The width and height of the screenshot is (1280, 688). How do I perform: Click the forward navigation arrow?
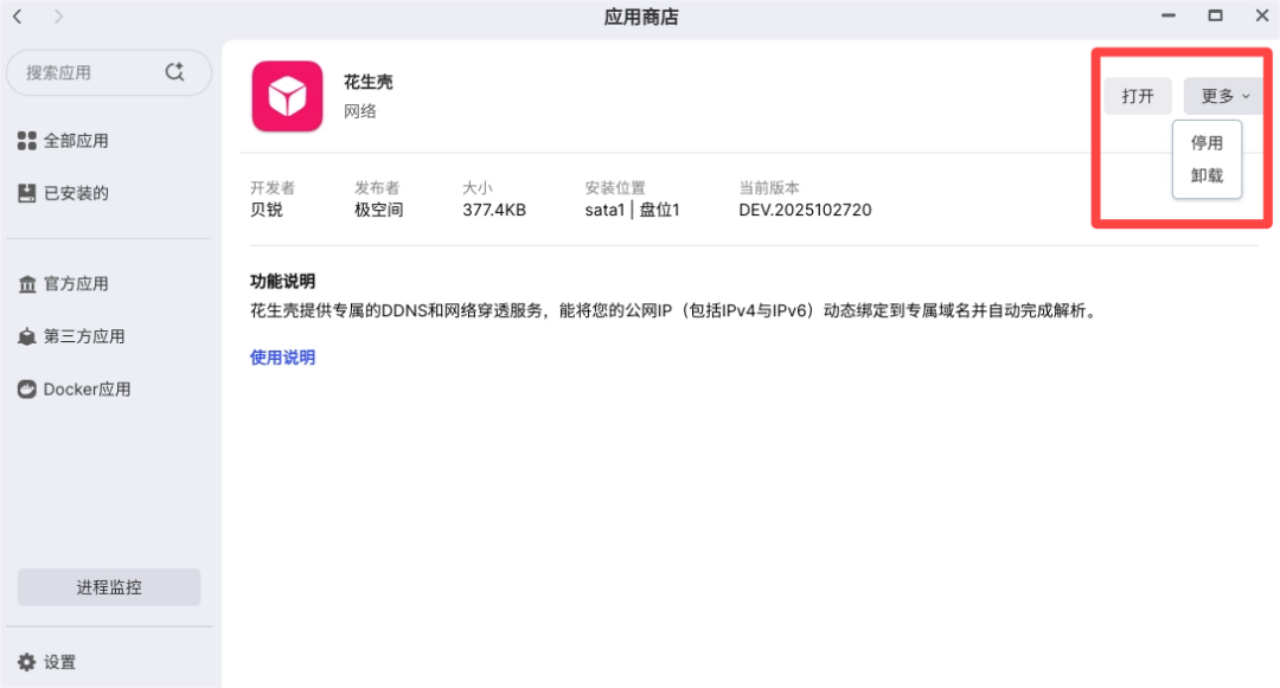[58, 16]
